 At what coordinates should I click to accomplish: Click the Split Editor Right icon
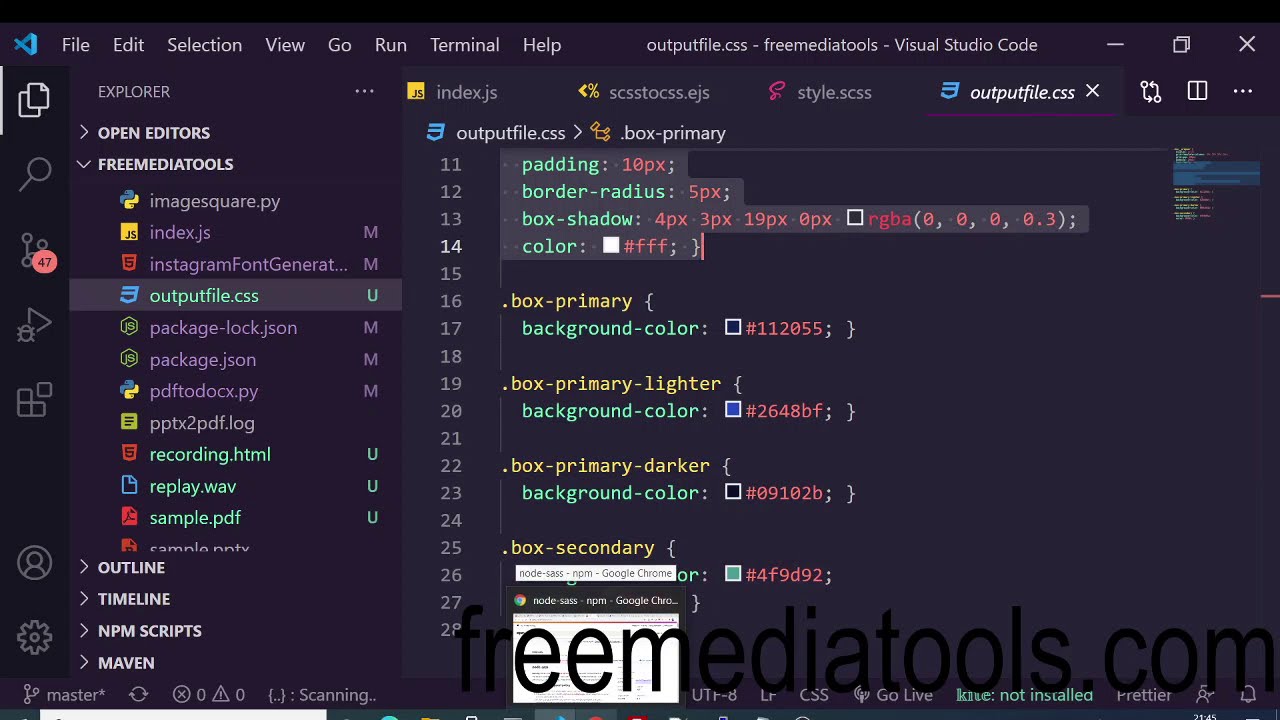[x=1197, y=92]
